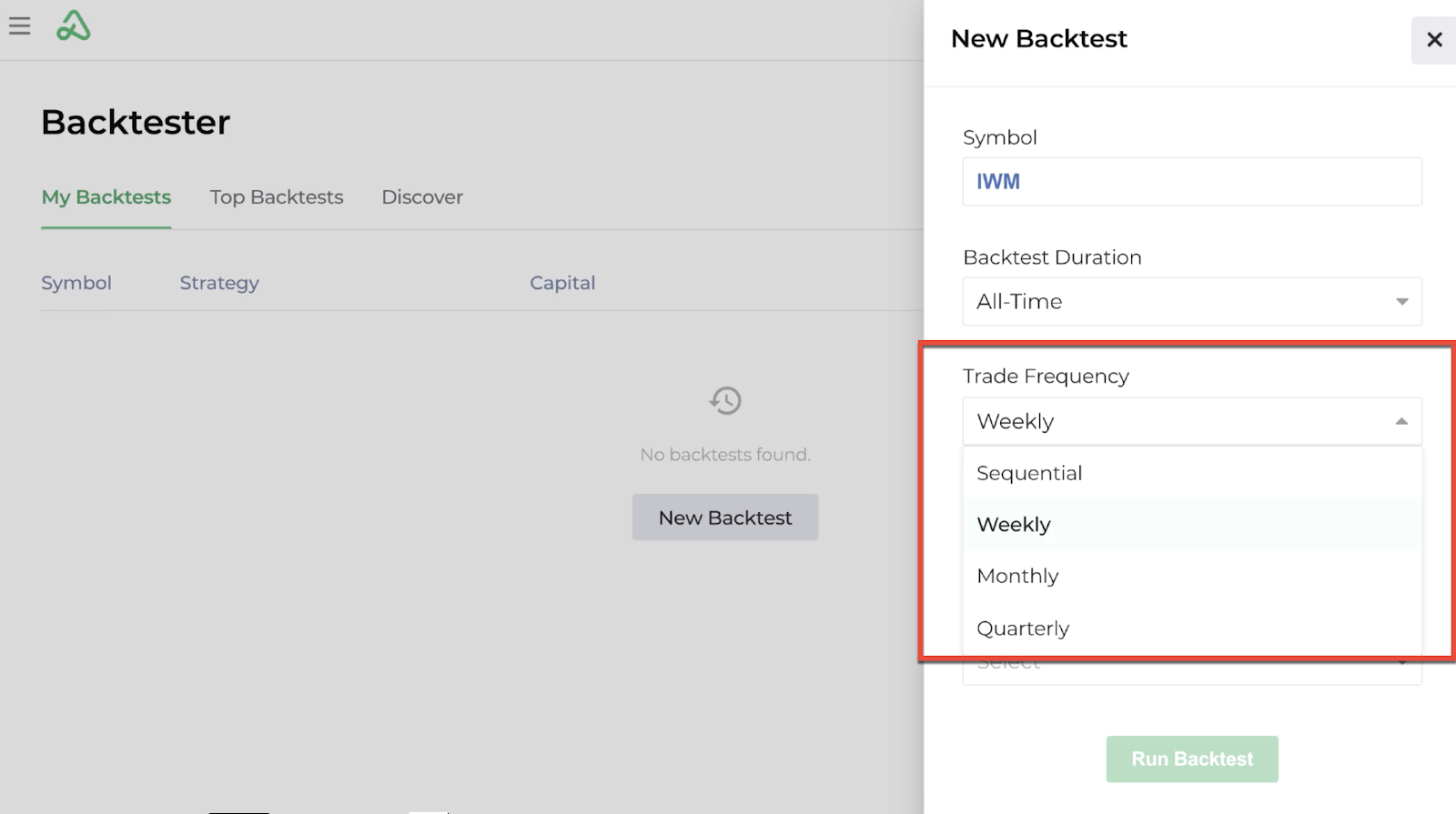Click the All-Time dropdown arrow

(x=1401, y=302)
